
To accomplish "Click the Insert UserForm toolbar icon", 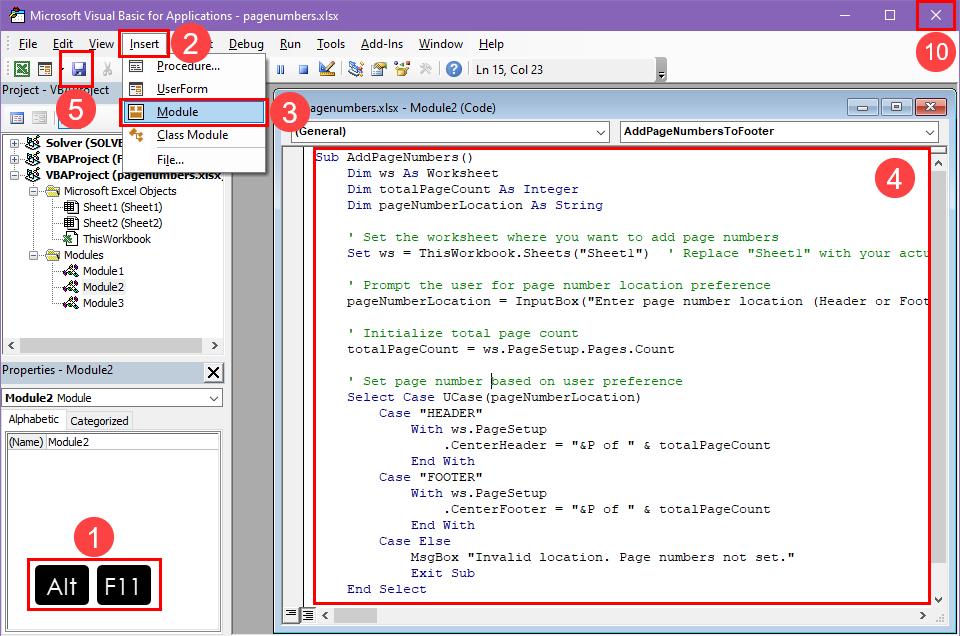I will click(45, 69).
